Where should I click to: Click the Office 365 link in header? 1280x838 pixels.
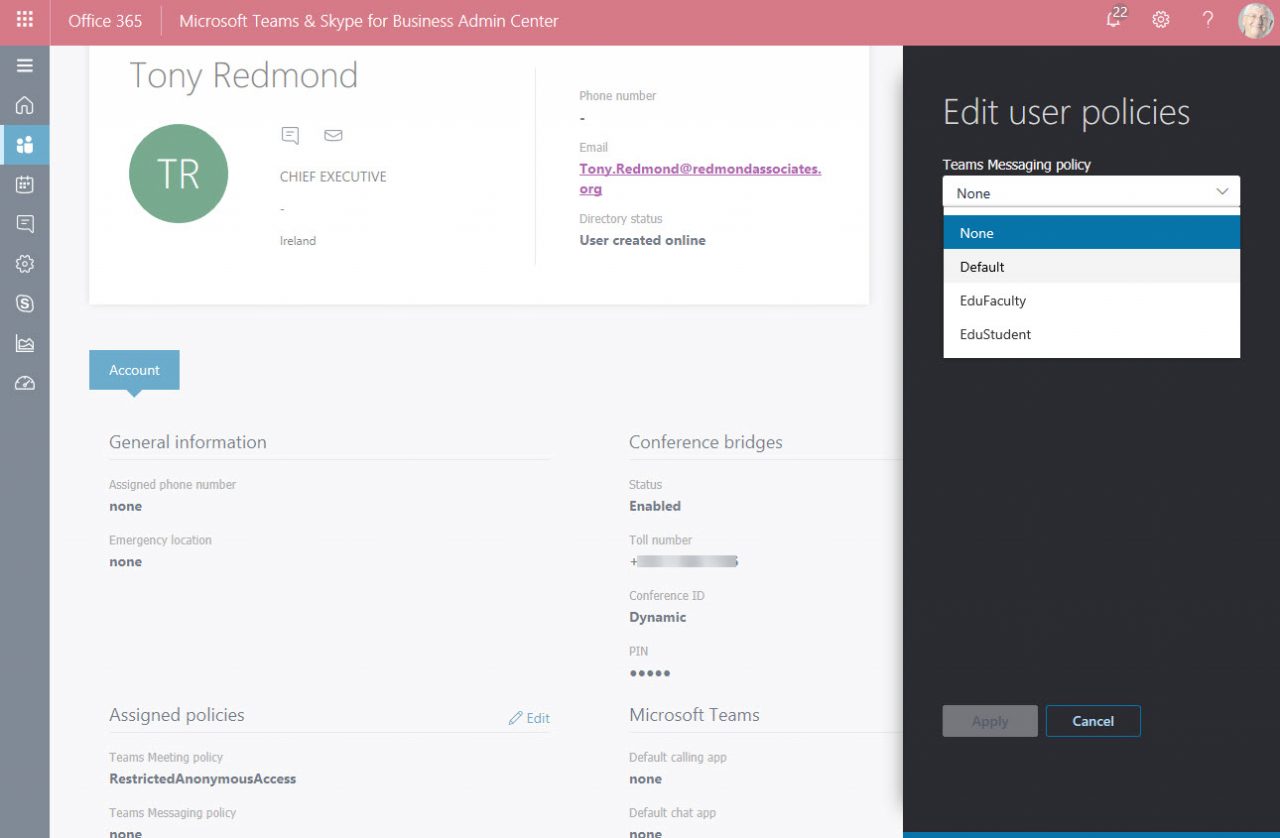(x=105, y=20)
